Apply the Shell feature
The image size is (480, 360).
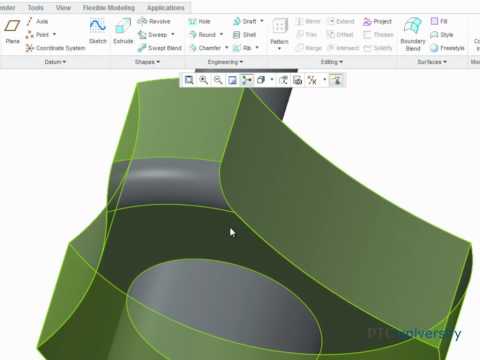244,35
